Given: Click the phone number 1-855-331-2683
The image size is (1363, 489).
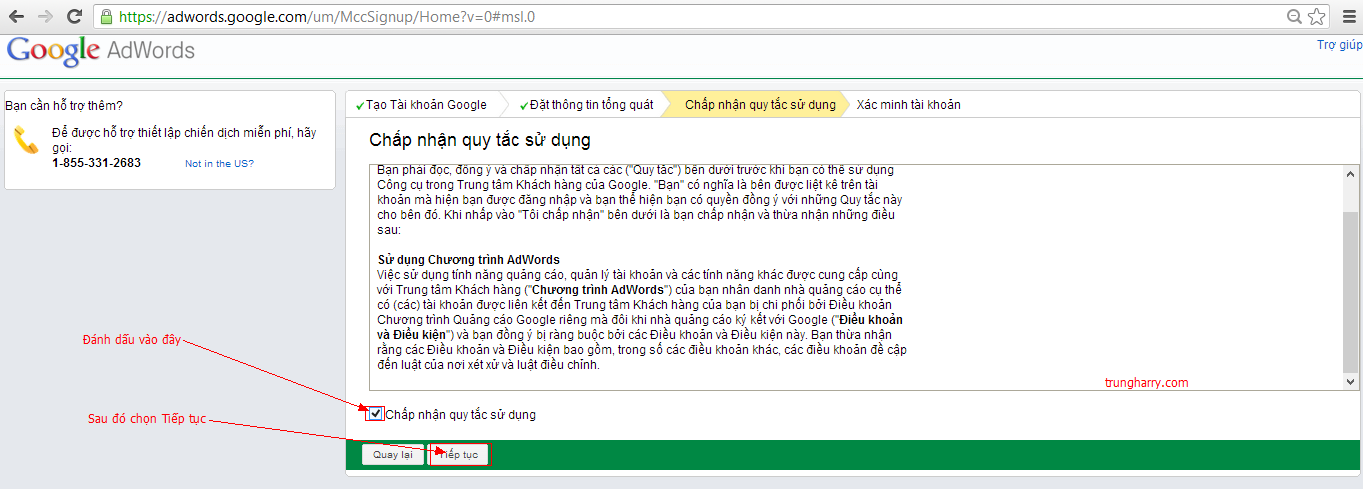Looking at the screenshot, I should (x=96, y=162).
